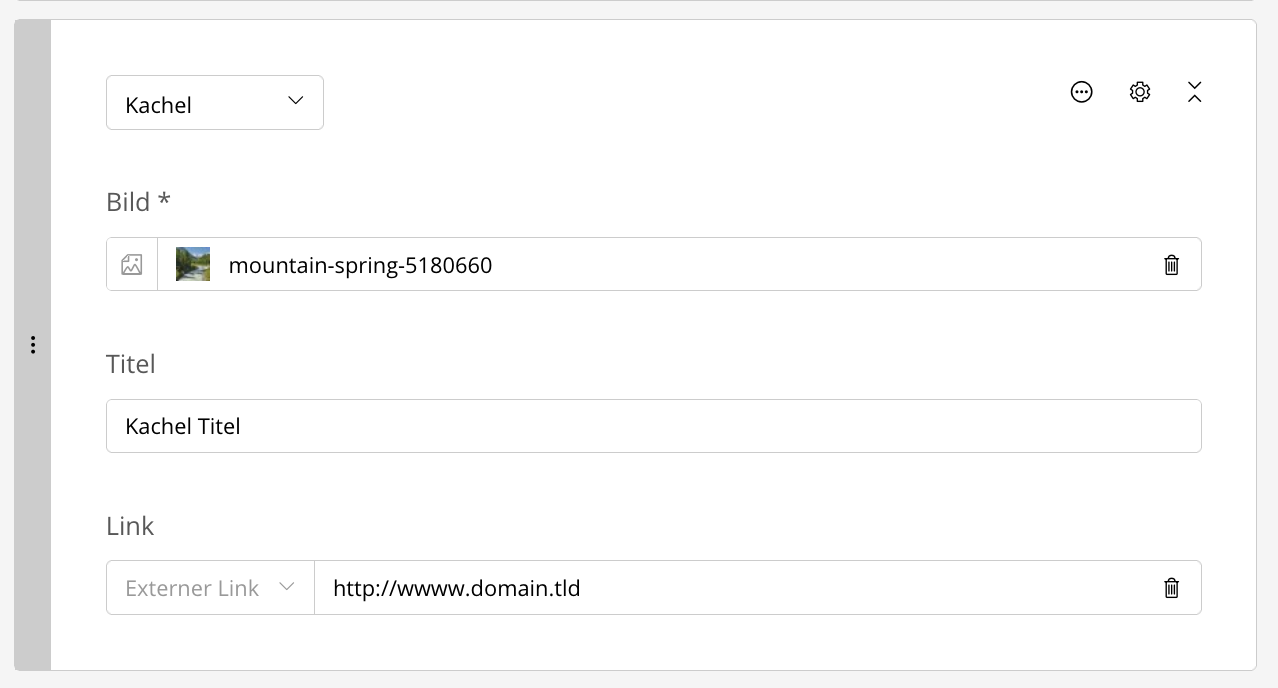Image resolution: width=1278 pixels, height=688 pixels.
Task: Click the image picker icon in Bild field
Action: tap(132, 265)
